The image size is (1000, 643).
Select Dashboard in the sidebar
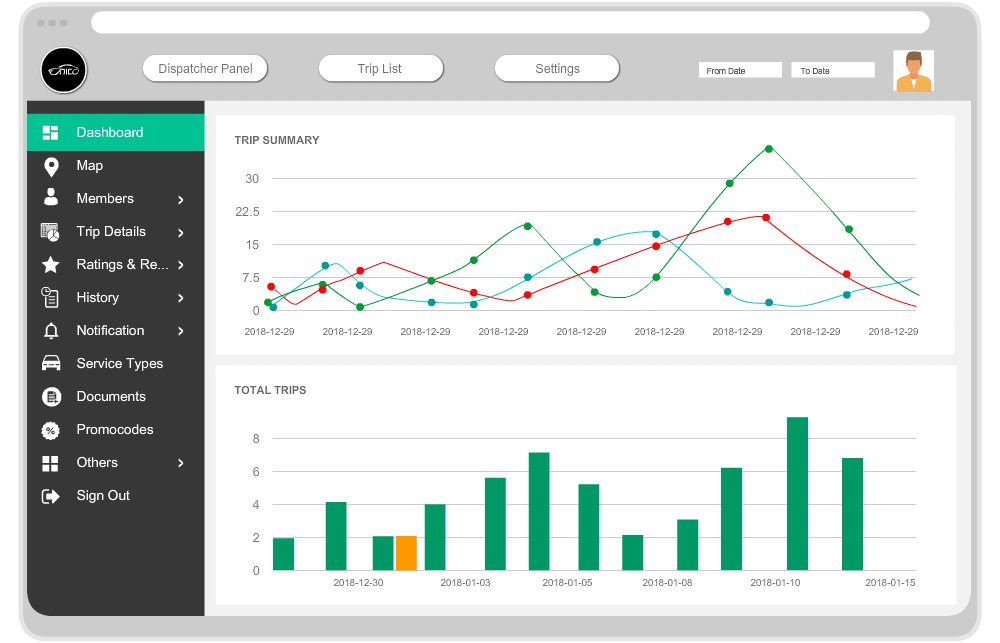point(110,132)
